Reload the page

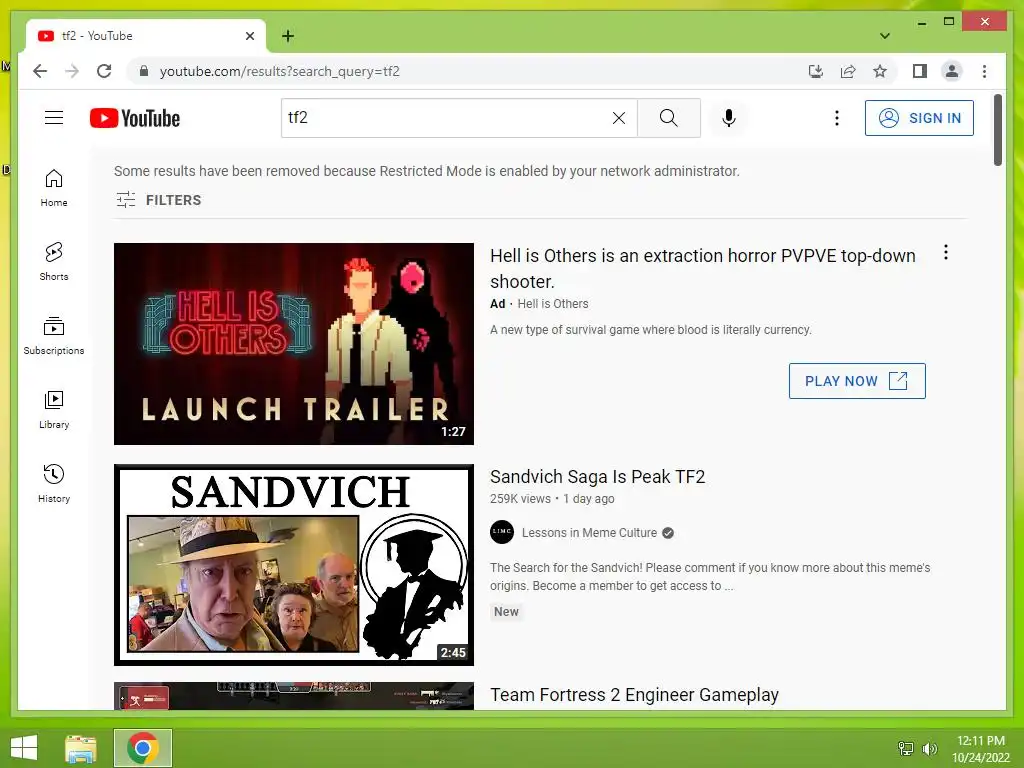coord(104,71)
